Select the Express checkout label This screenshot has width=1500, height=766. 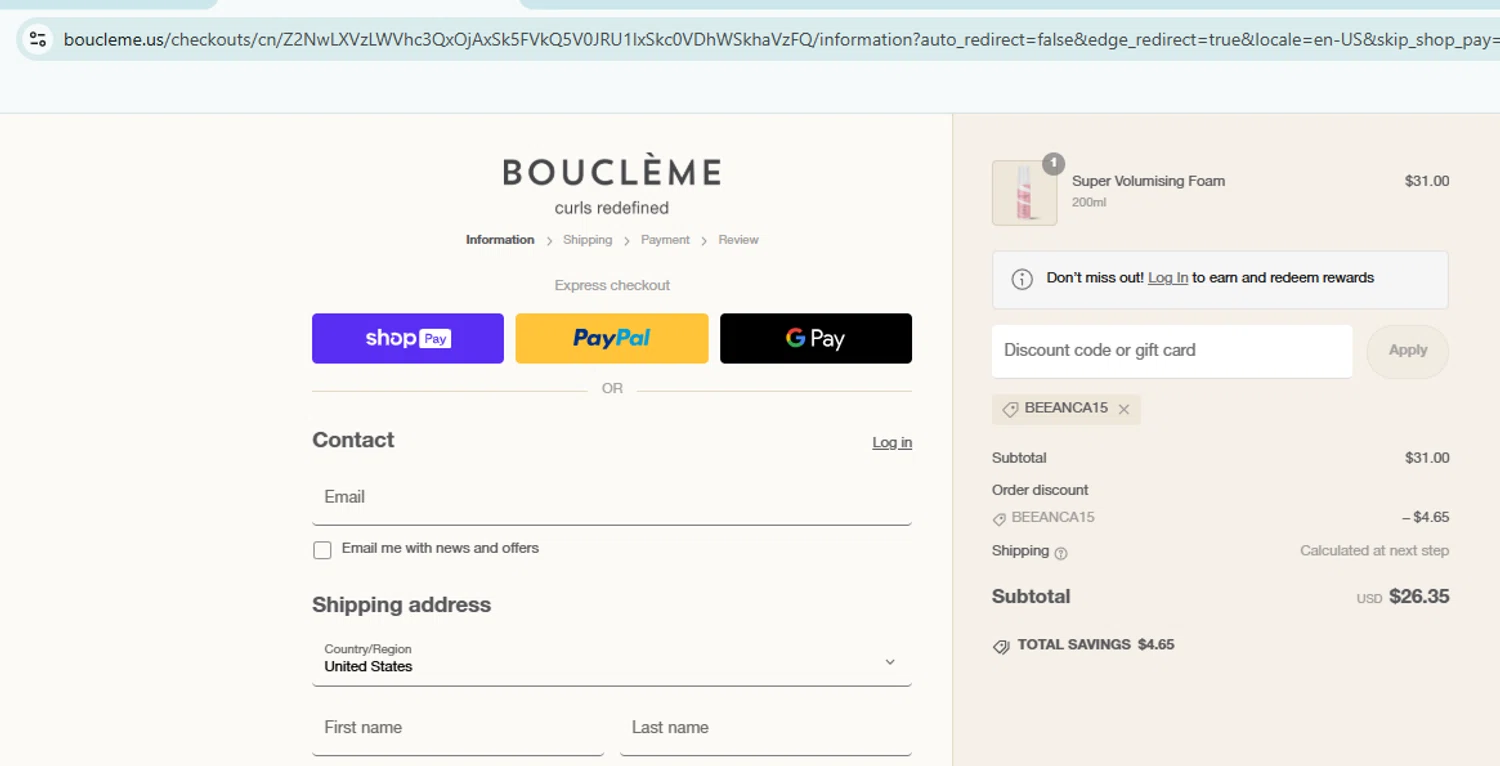tap(612, 285)
